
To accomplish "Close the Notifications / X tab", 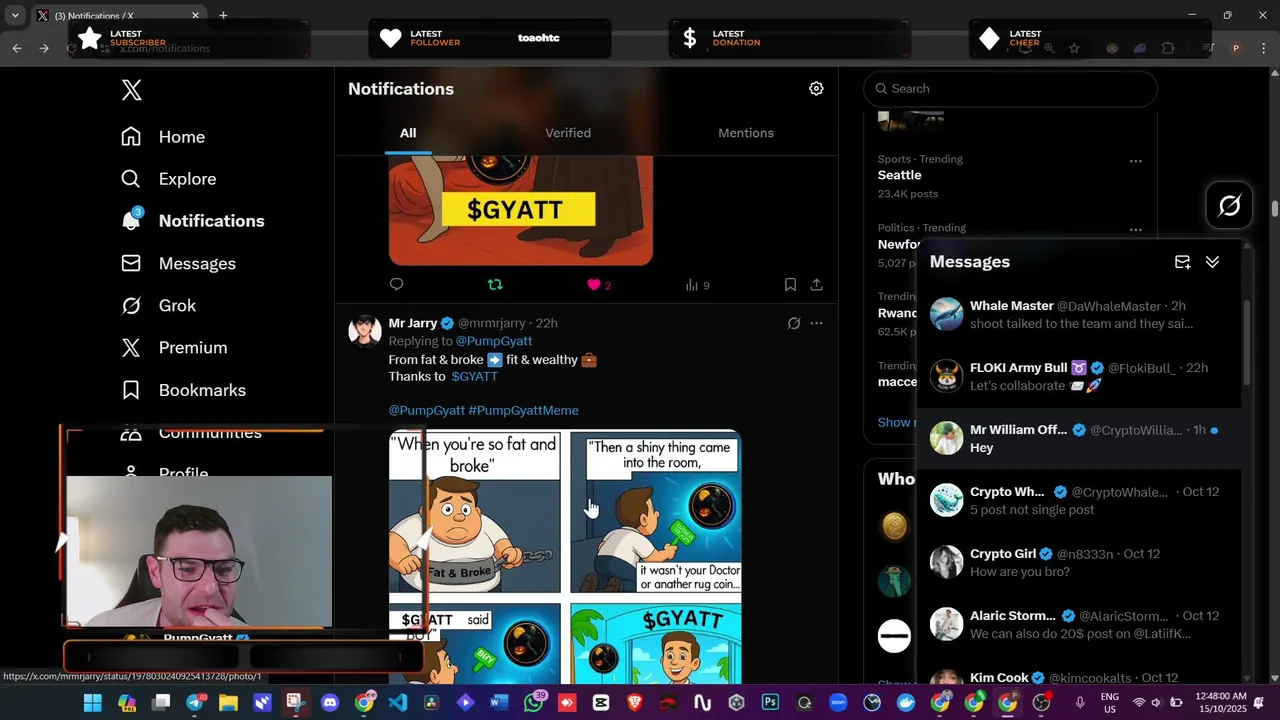I will 195,15.
